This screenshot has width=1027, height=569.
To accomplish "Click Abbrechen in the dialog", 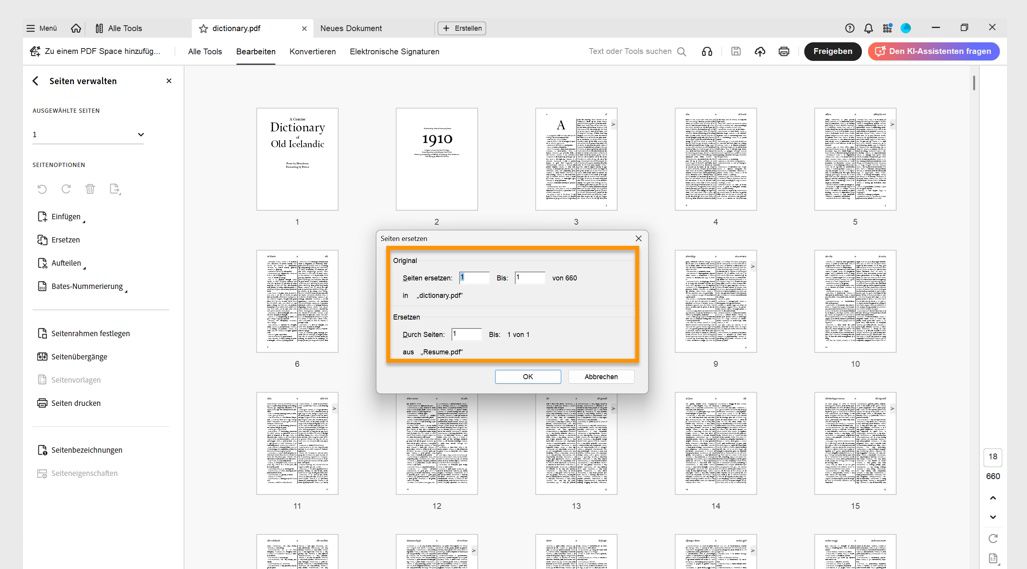I will 601,376.
